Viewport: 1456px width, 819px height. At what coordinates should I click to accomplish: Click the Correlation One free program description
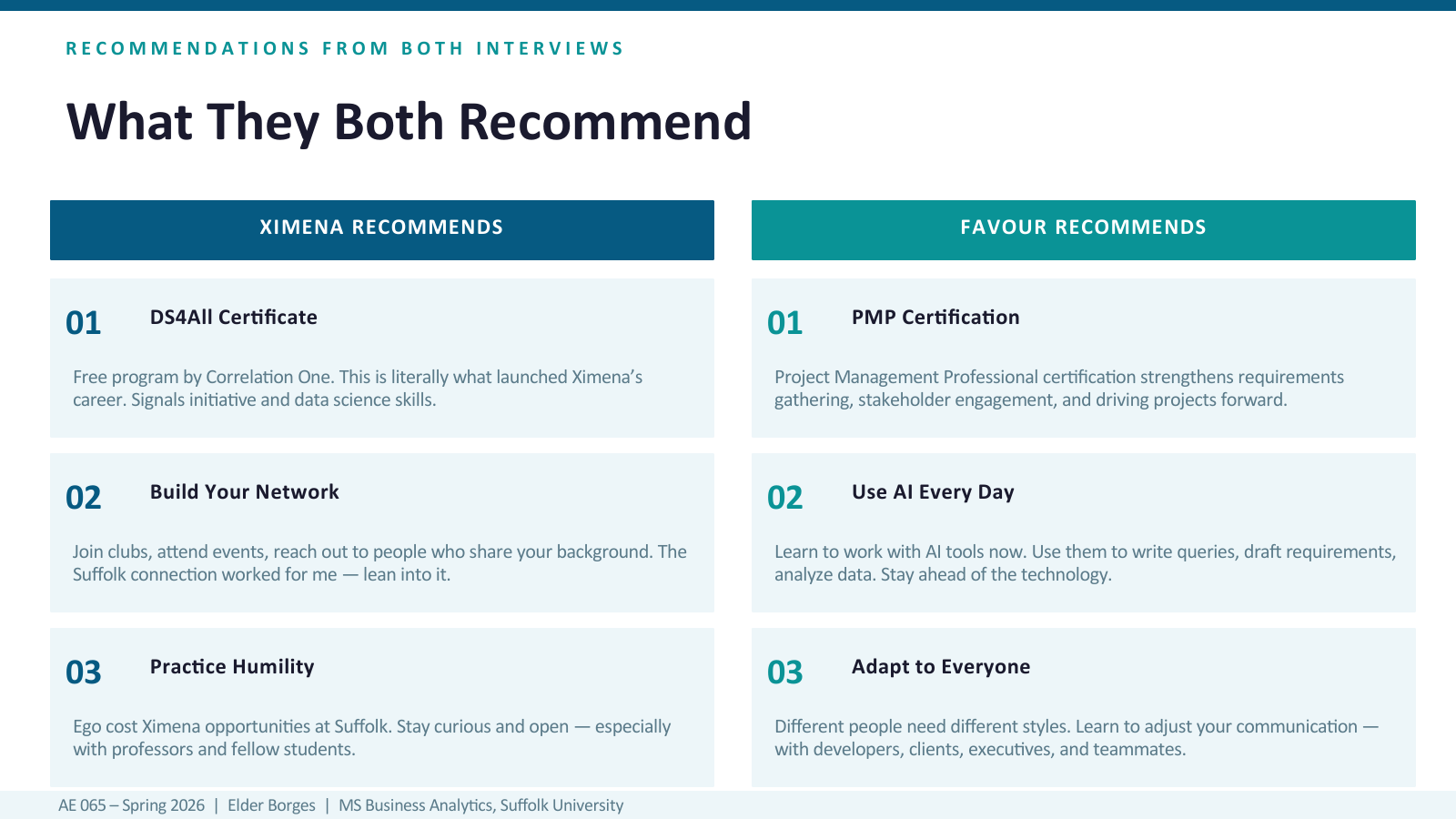tap(358, 389)
